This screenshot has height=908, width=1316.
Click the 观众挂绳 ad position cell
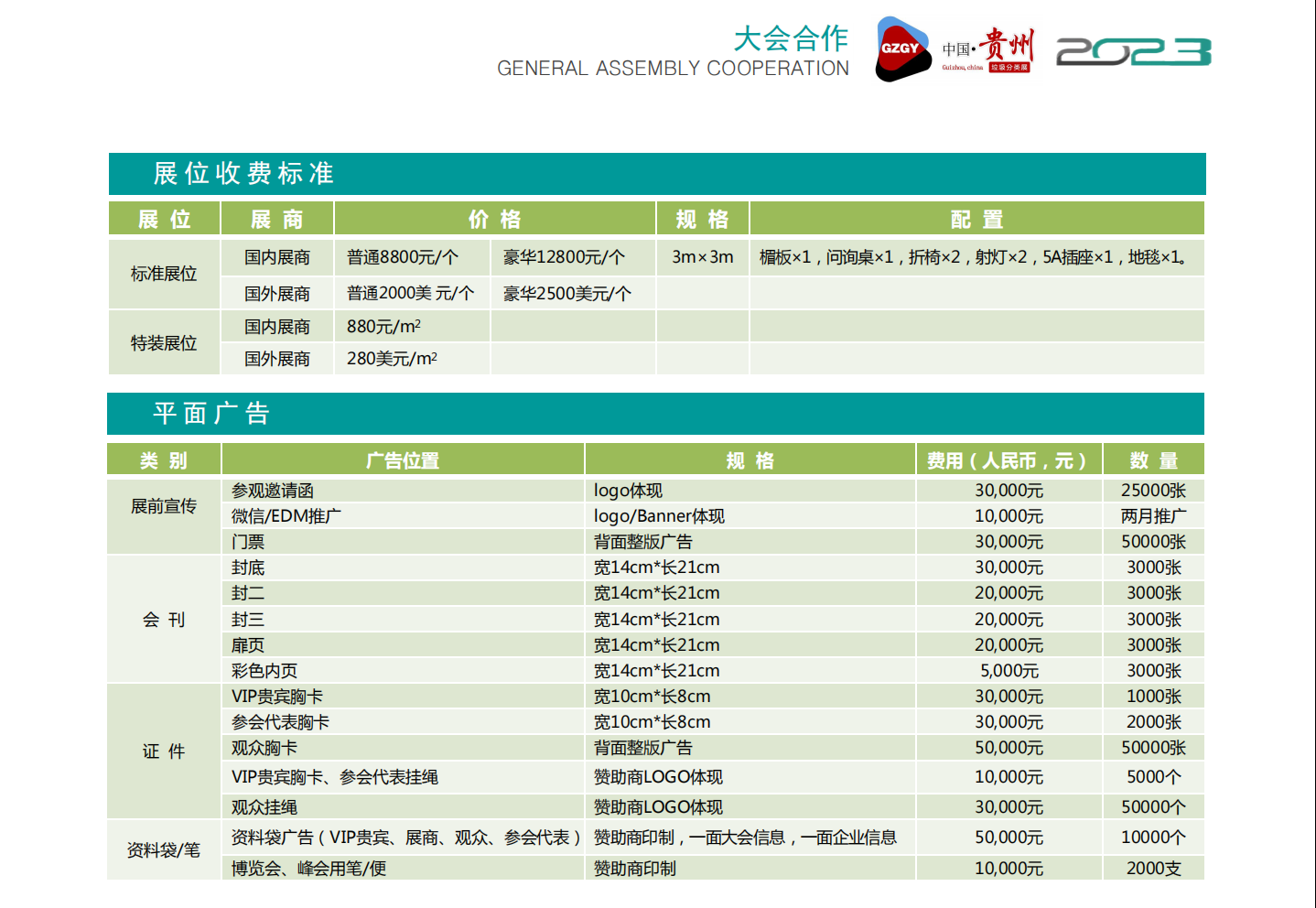(264, 807)
